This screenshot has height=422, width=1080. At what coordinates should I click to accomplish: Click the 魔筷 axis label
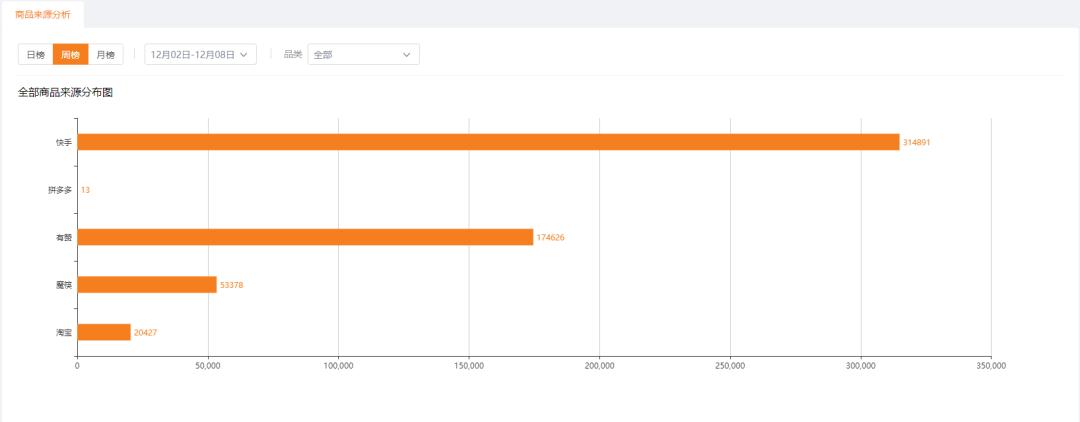[64, 285]
